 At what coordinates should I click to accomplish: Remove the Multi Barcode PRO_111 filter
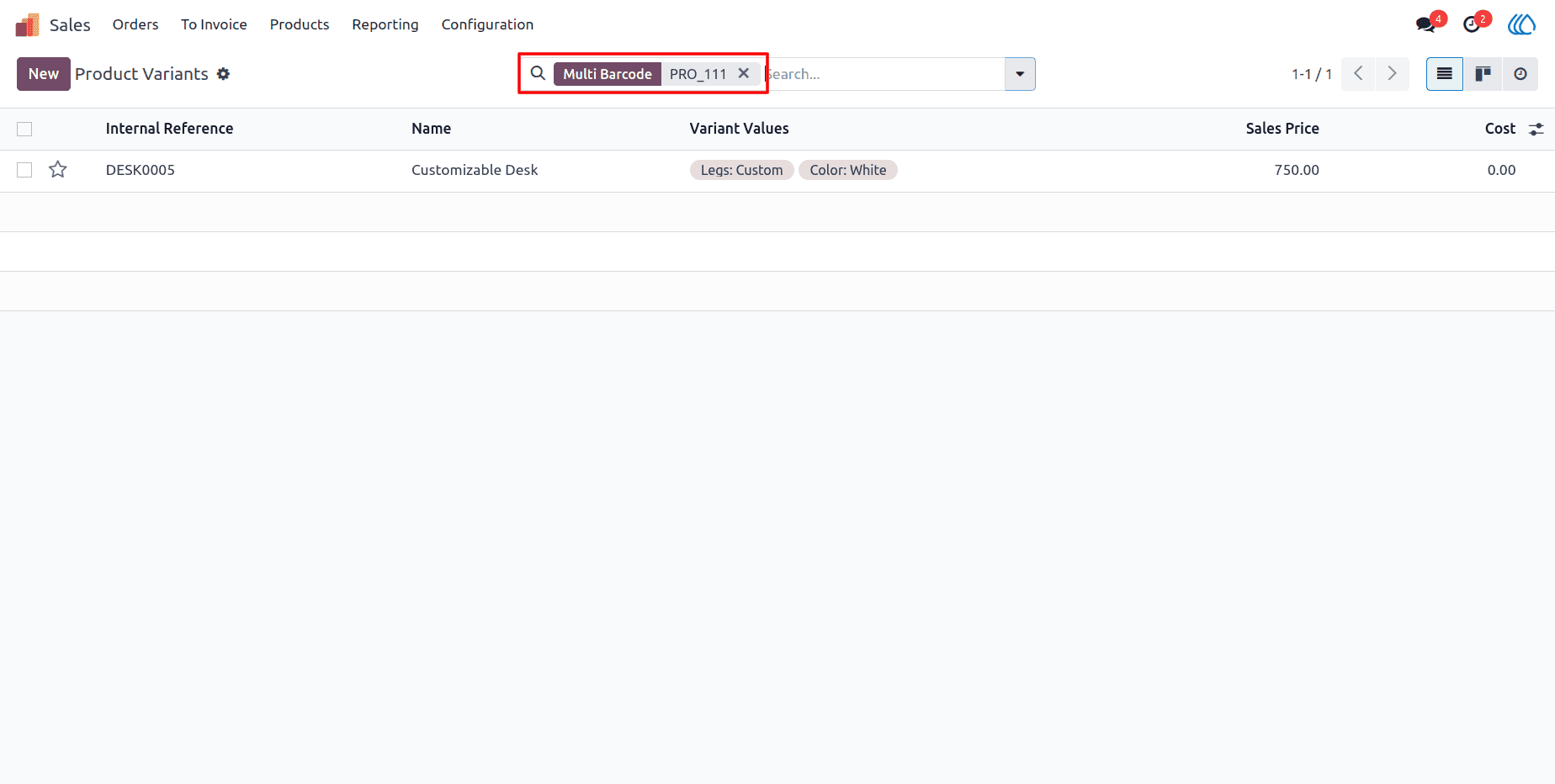pos(744,73)
